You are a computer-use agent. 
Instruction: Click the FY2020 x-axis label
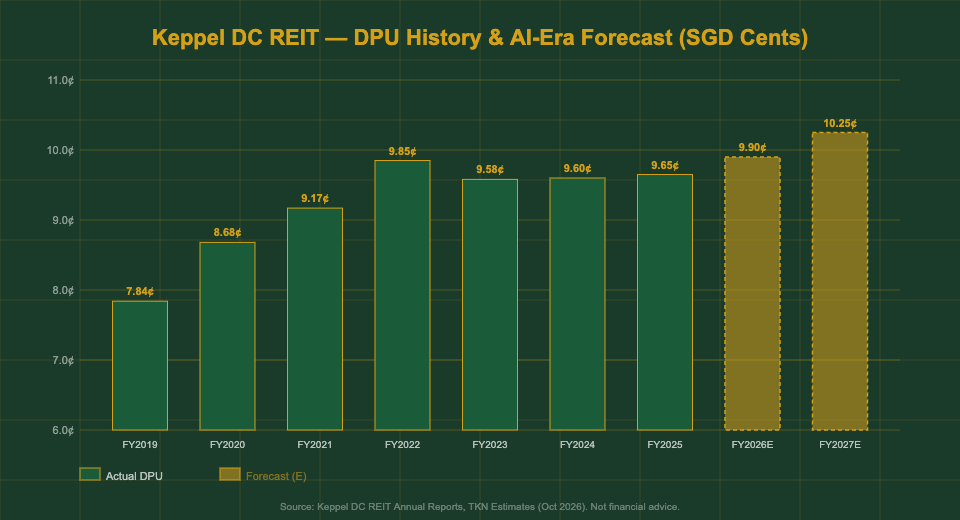pyautogui.click(x=227, y=445)
